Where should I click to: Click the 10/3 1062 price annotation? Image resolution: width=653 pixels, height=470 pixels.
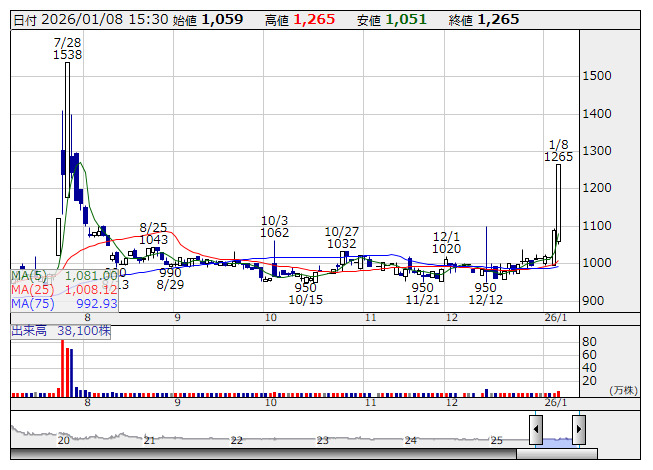point(274,226)
